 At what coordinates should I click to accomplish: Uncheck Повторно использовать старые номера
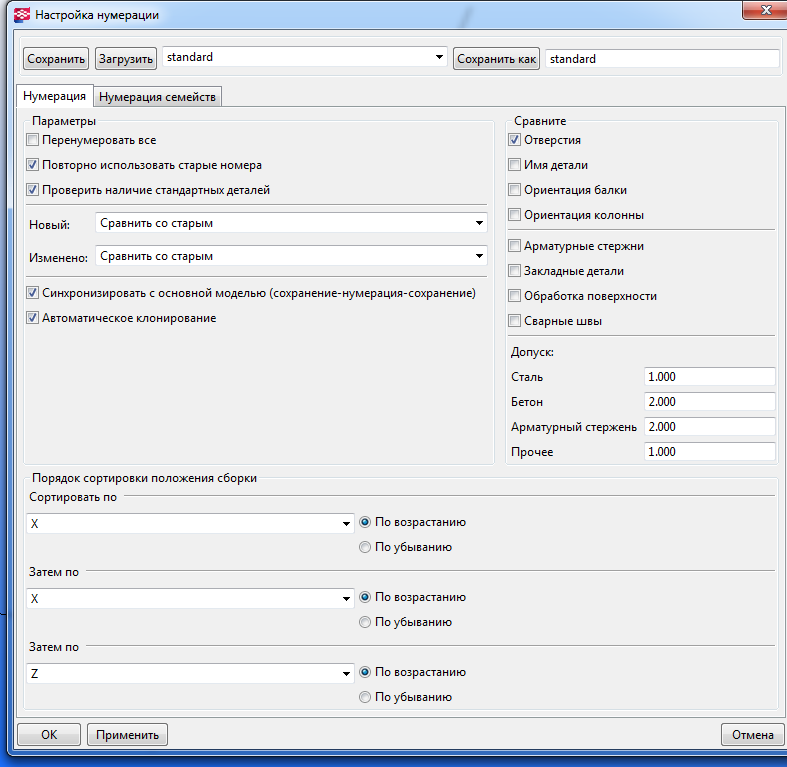coord(33,165)
